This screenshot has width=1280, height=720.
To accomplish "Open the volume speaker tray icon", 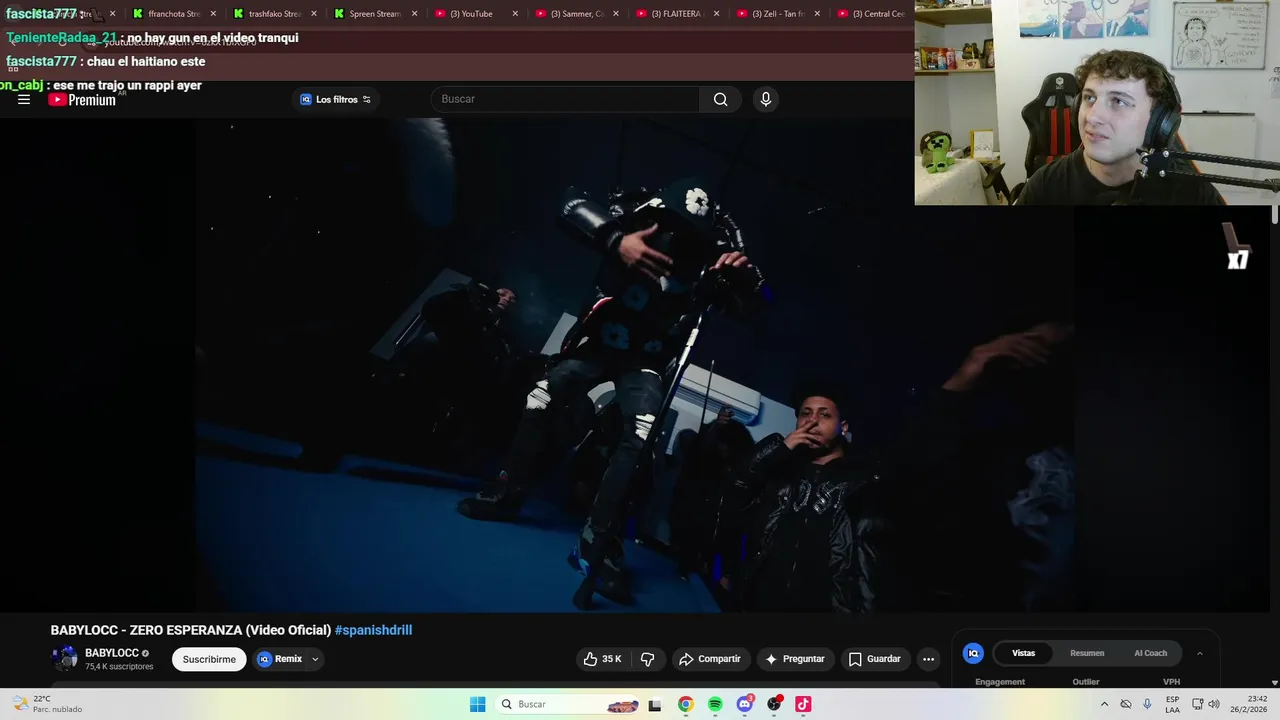I will (x=1214, y=704).
